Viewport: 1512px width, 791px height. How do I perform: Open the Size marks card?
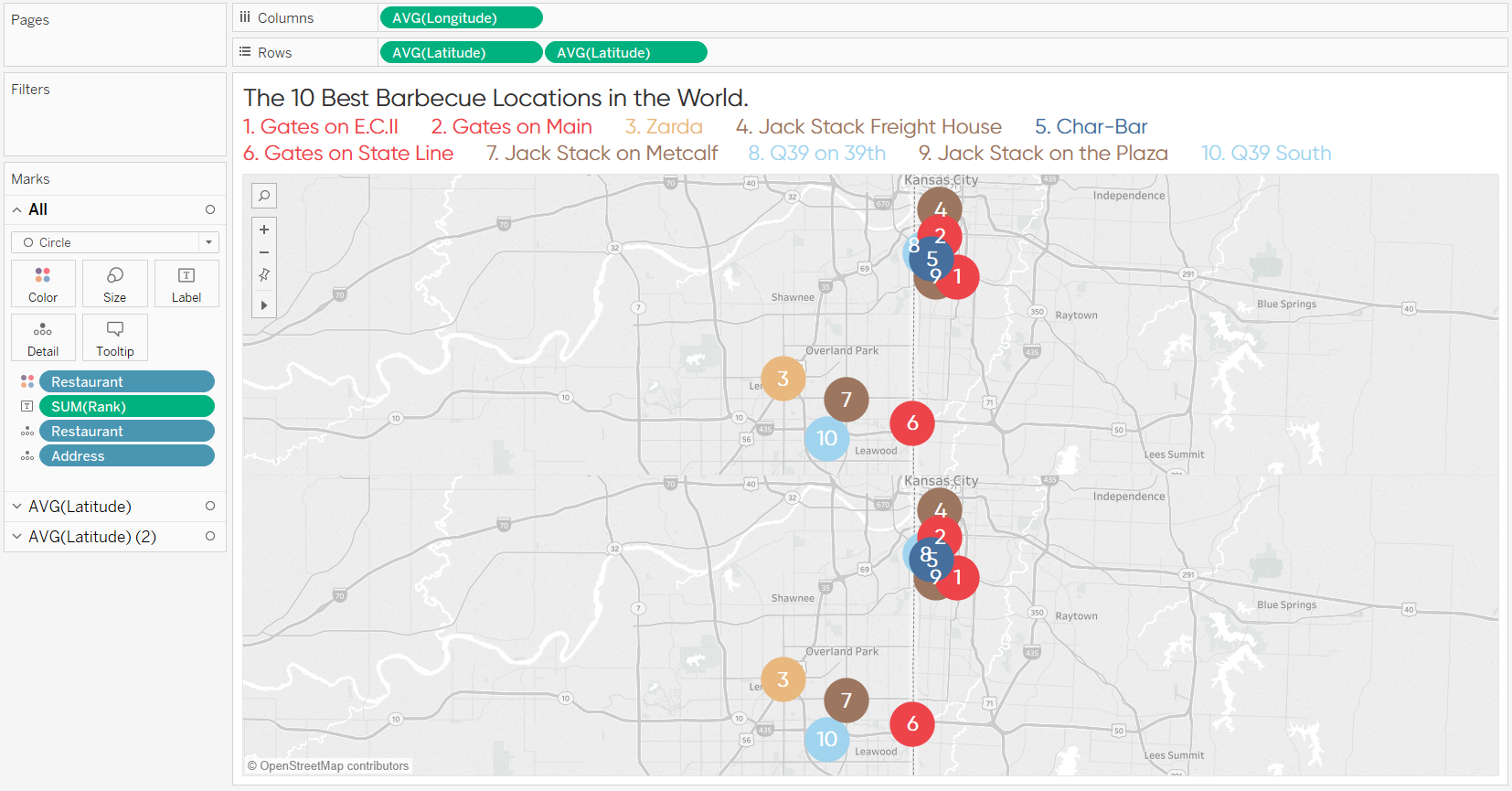tap(115, 283)
